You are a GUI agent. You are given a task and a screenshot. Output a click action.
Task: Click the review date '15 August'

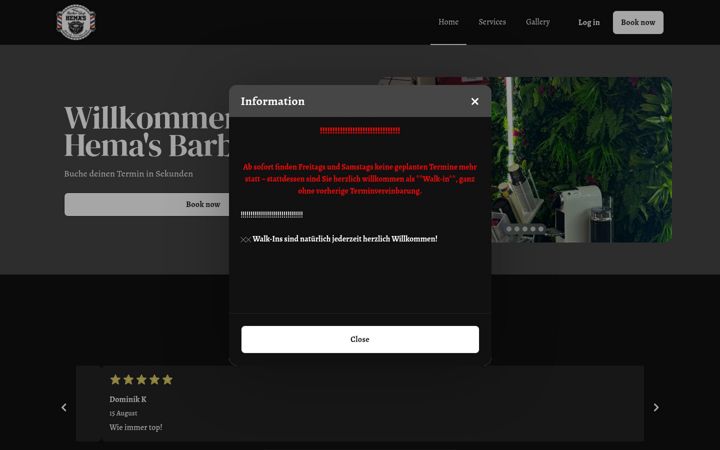point(123,413)
